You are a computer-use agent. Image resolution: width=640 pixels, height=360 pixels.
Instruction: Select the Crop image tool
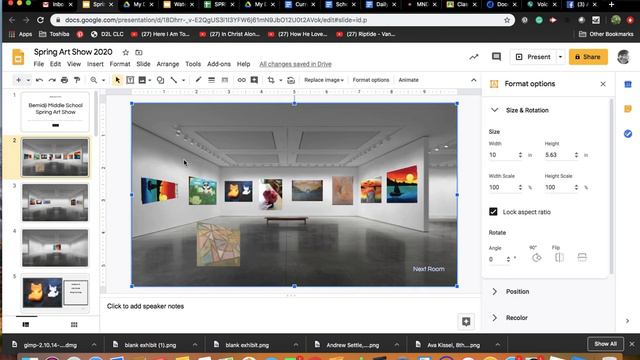click(x=271, y=80)
